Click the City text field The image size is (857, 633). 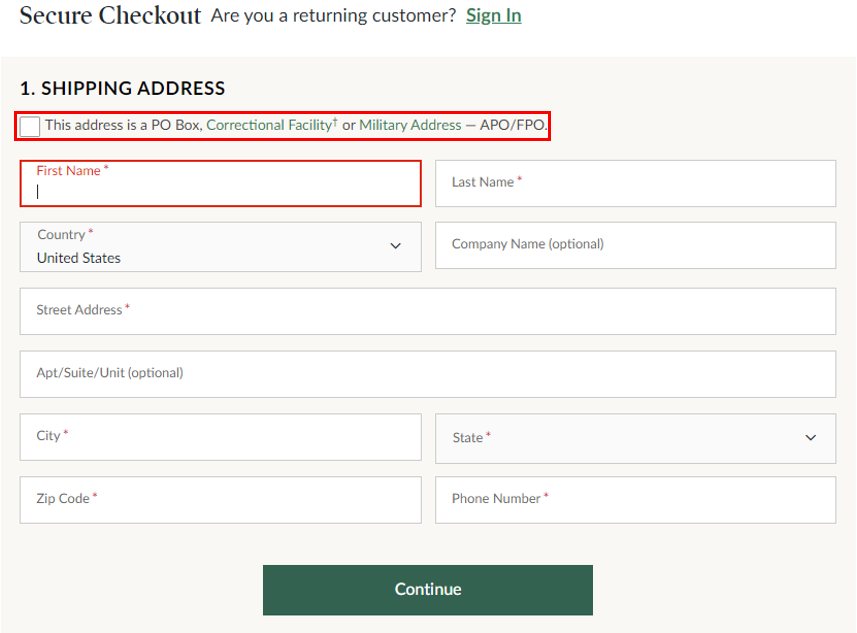pos(220,437)
